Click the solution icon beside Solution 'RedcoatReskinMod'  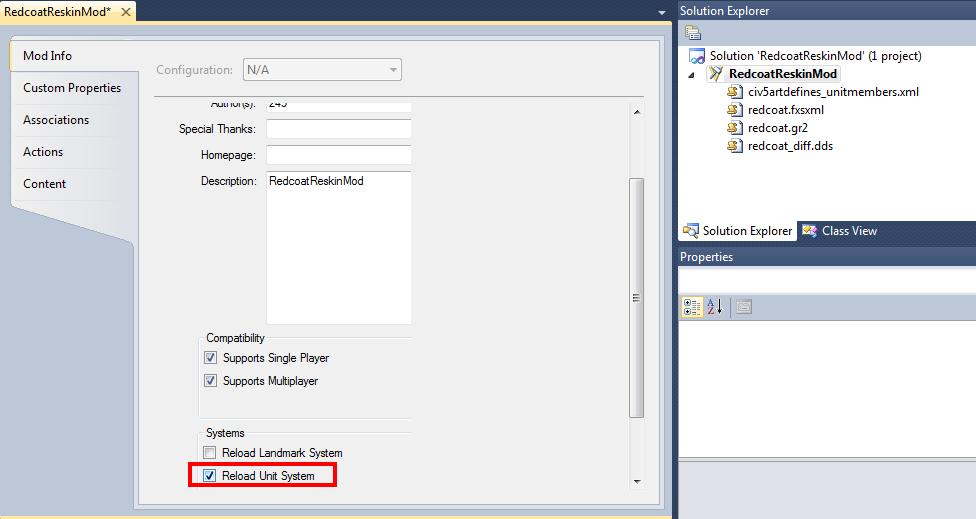coord(697,56)
